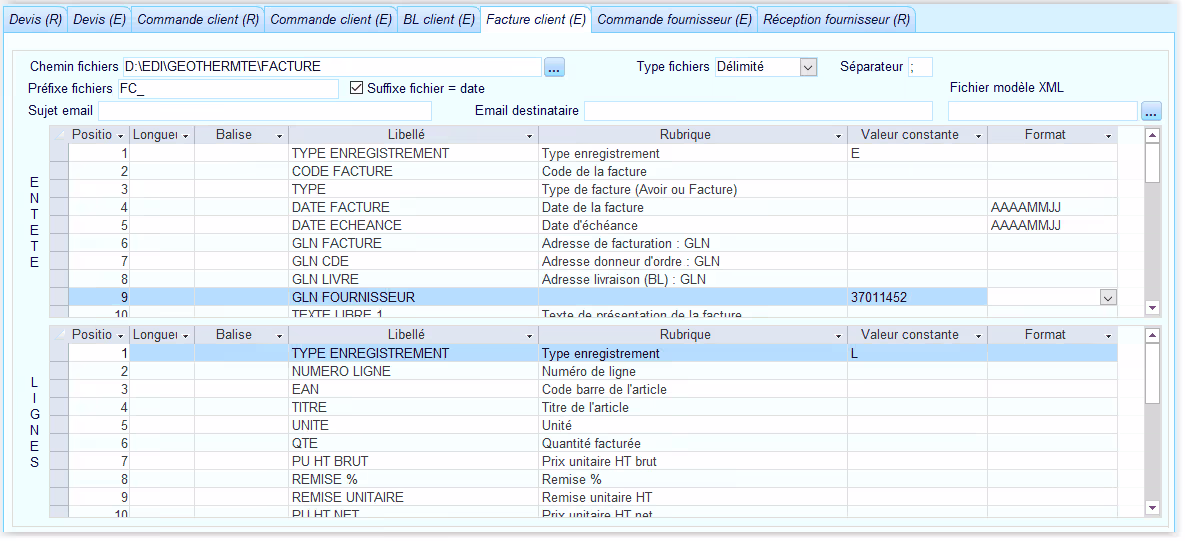Open the Commande client (R) tab

tap(198, 20)
